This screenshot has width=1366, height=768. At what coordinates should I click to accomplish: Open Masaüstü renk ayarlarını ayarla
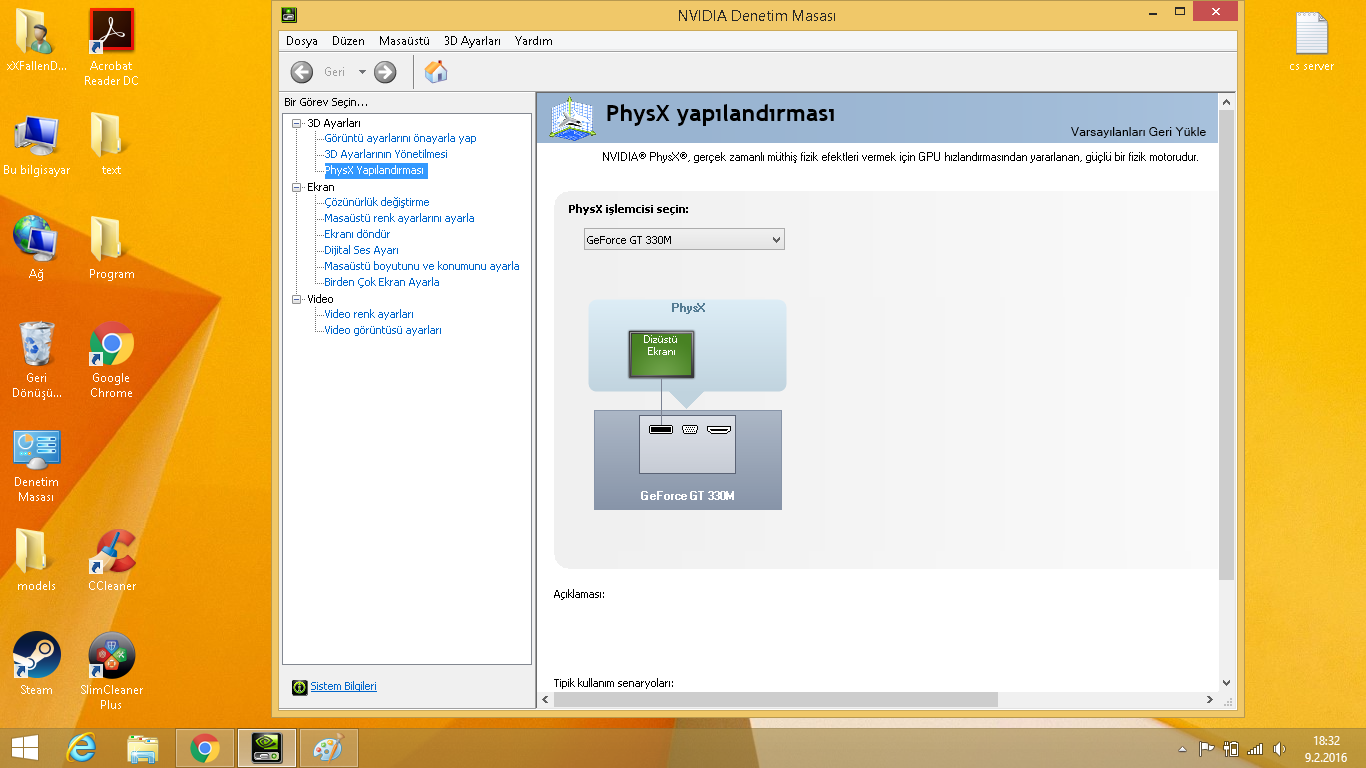pos(399,218)
